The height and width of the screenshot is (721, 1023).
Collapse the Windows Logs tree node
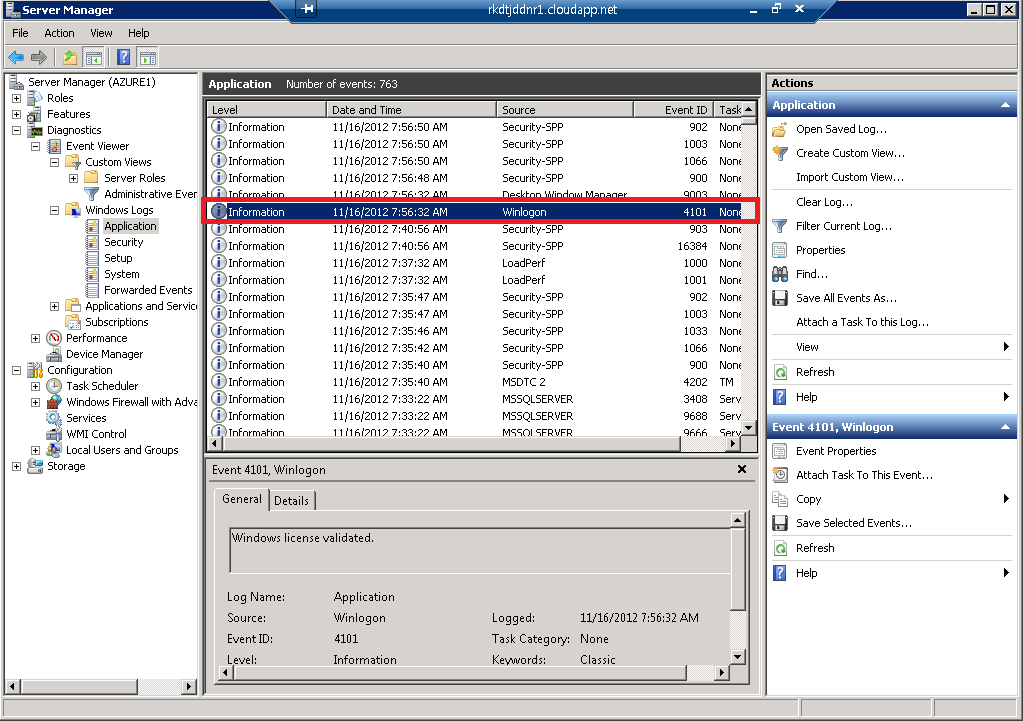tap(55, 210)
